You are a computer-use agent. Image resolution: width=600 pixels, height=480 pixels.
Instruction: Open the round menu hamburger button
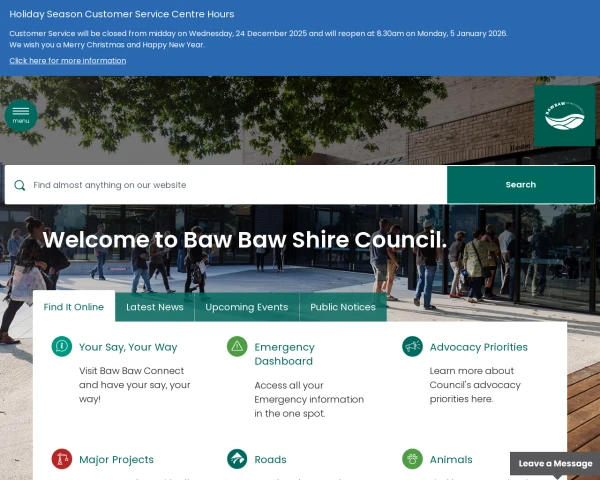(x=21, y=116)
